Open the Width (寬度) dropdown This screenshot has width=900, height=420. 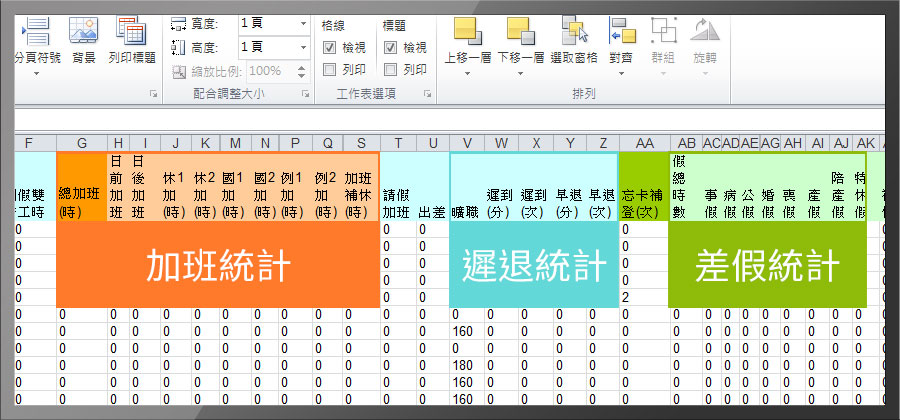pos(303,22)
